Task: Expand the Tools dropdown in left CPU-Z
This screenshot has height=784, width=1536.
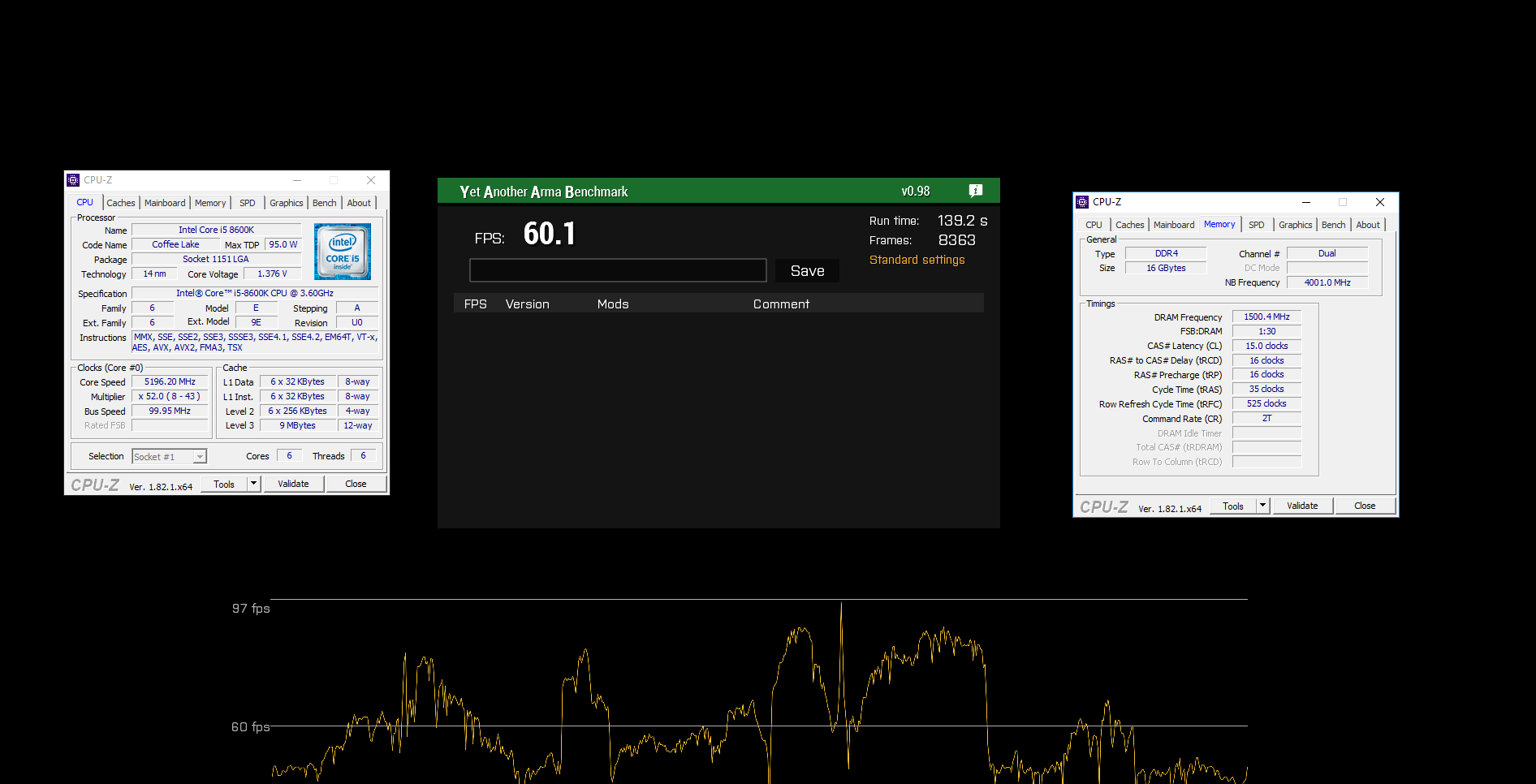Action: [x=252, y=483]
